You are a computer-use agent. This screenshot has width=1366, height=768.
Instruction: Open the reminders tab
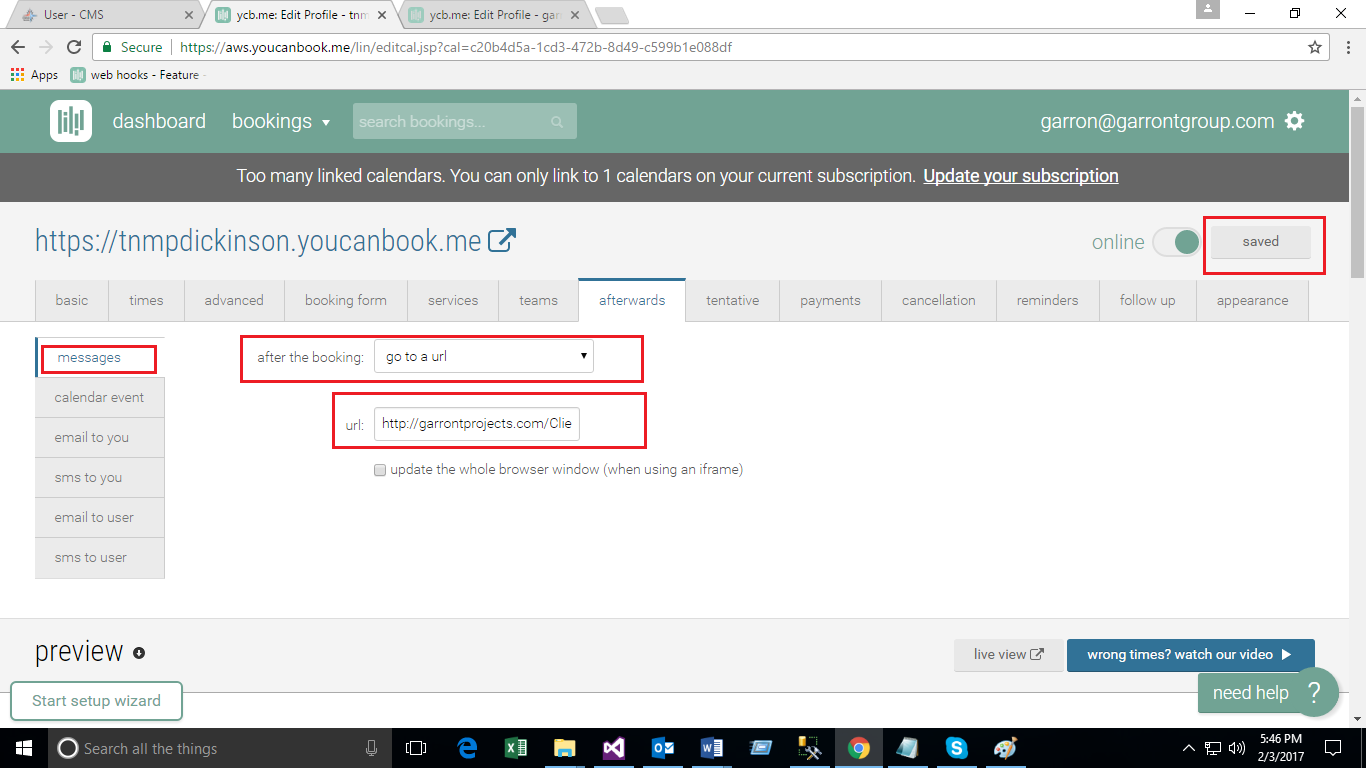[1047, 300]
